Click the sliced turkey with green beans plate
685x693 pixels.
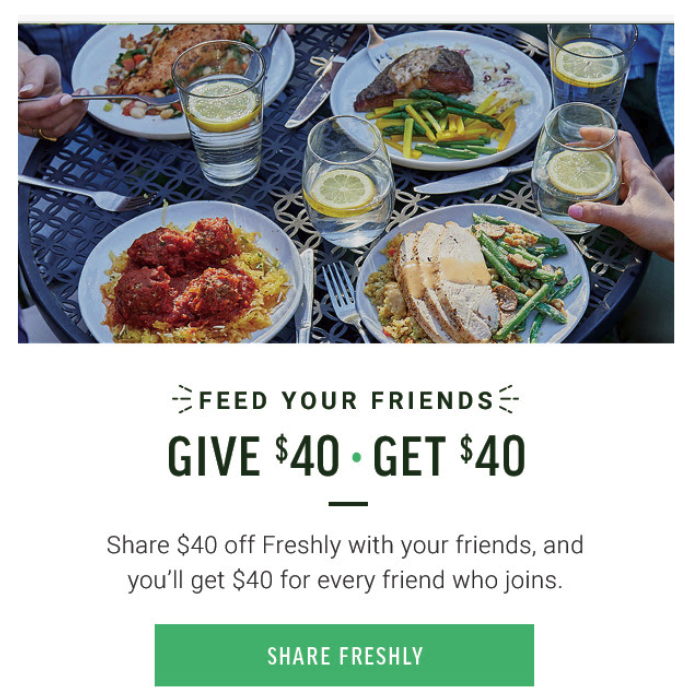[x=472, y=276]
